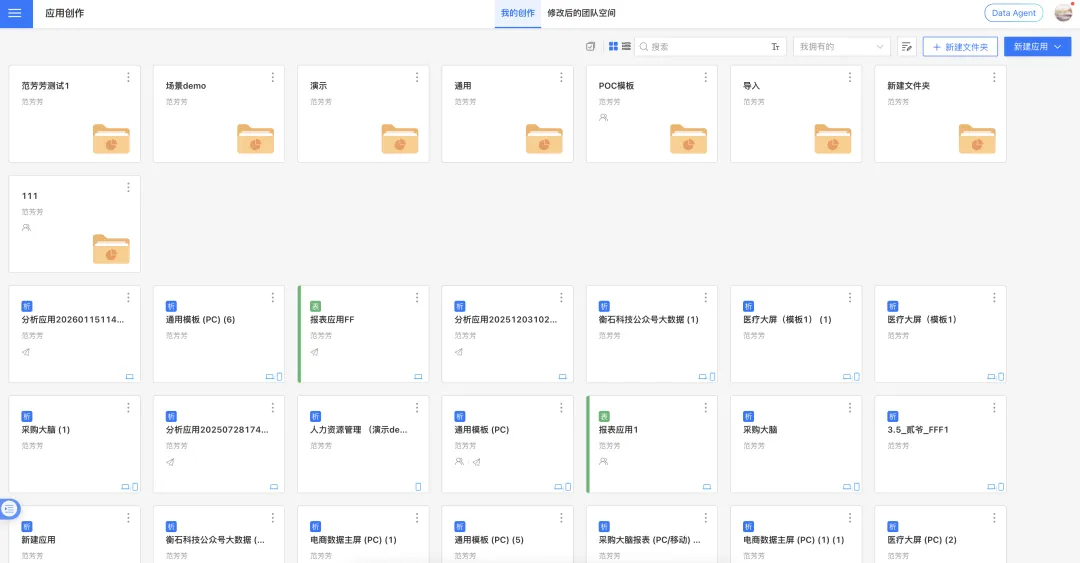This screenshot has height=563, width=1080.
Task: Click mobile device icon on 人力资源管理 card
Action: [418, 487]
